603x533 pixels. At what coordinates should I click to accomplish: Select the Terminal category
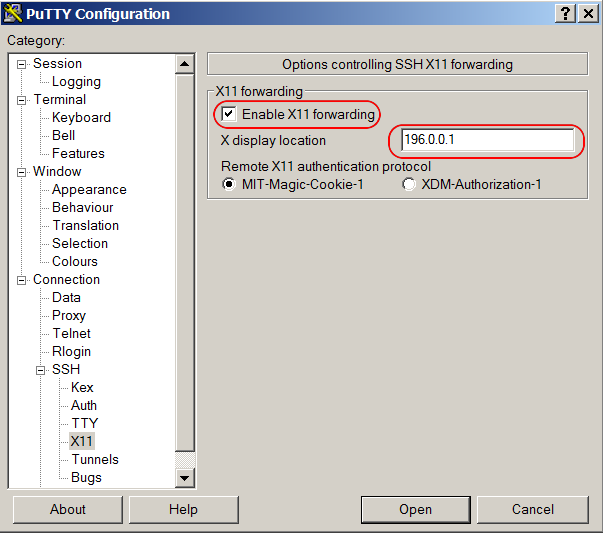[x=60, y=100]
